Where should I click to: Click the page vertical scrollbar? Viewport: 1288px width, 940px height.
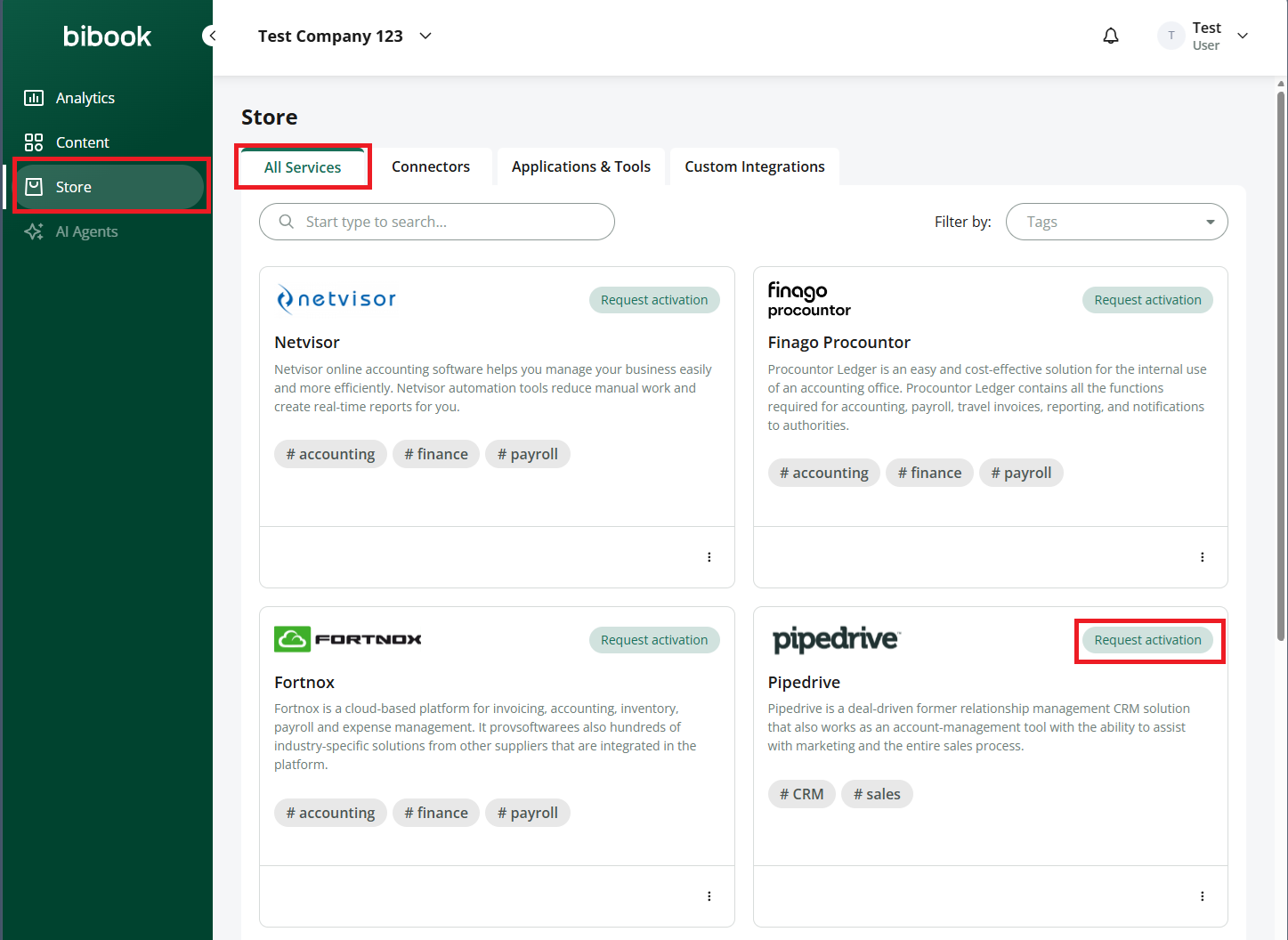pyautogui.click(x=1281, y=365)
